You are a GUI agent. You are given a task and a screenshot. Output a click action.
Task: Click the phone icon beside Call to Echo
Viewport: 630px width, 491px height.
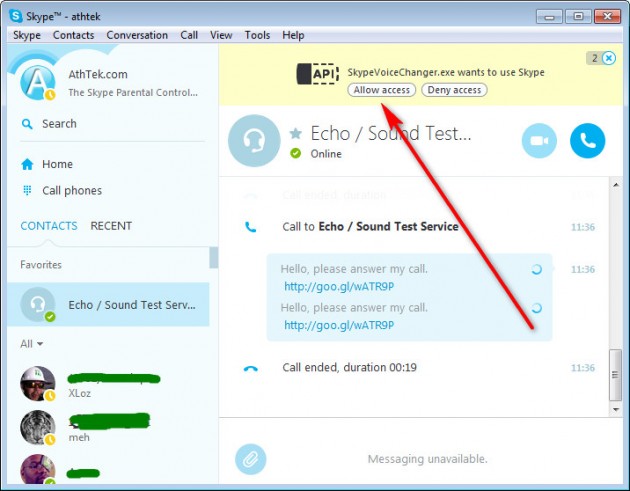pyautogui.click(x=251, y=227)
